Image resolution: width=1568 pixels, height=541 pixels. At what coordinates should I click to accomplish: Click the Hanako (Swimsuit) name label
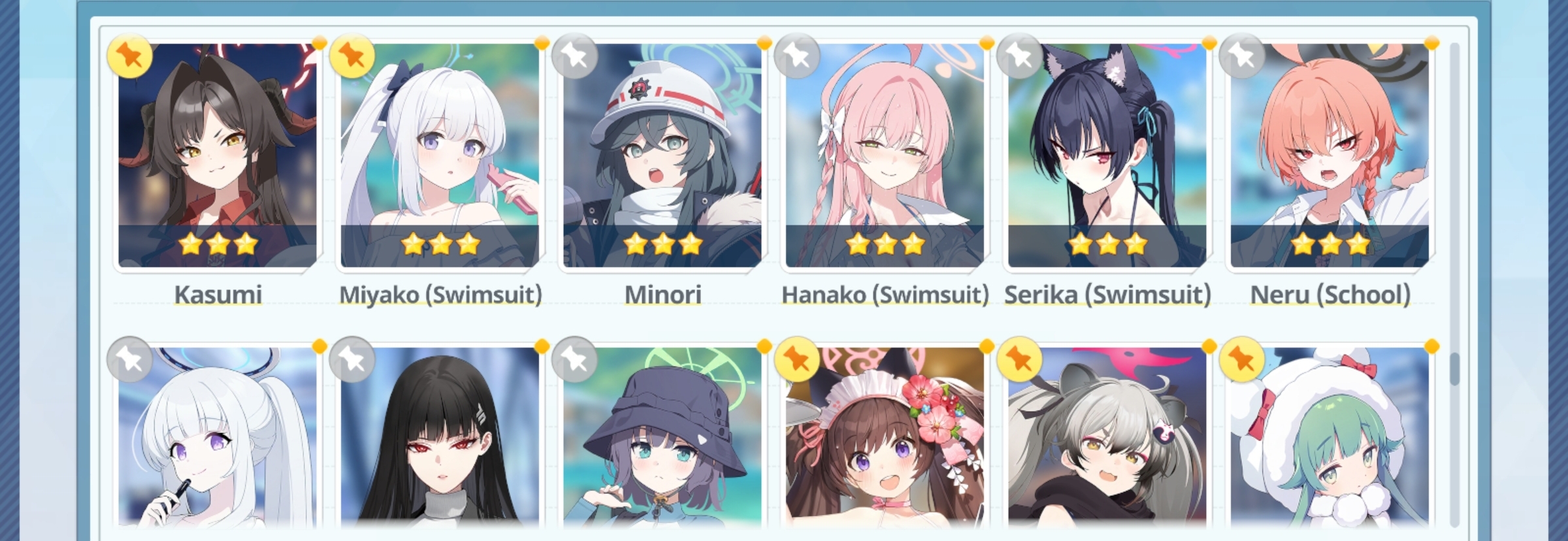click(885, 295)
